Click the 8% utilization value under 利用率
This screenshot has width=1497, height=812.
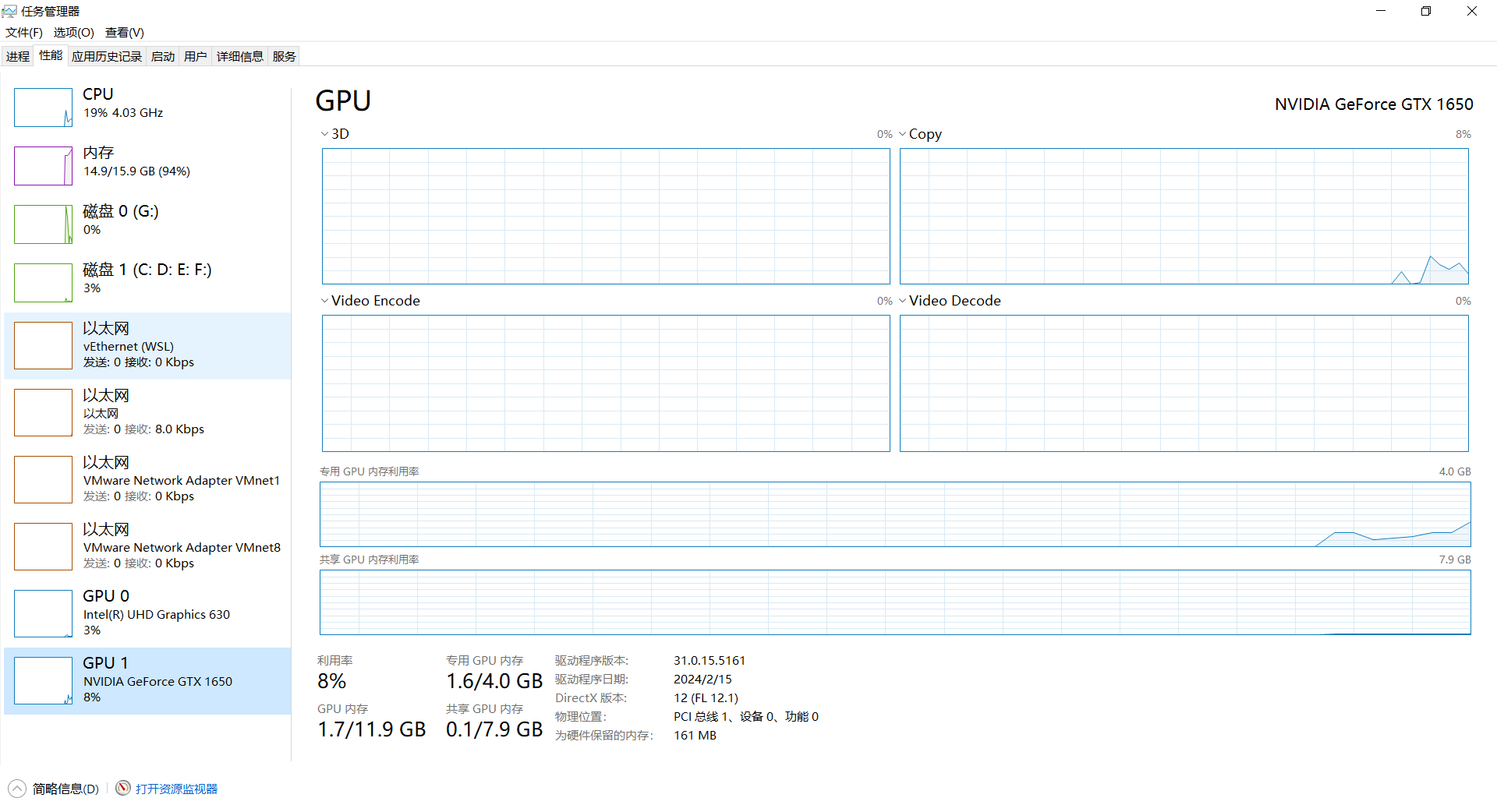[331, 681]
